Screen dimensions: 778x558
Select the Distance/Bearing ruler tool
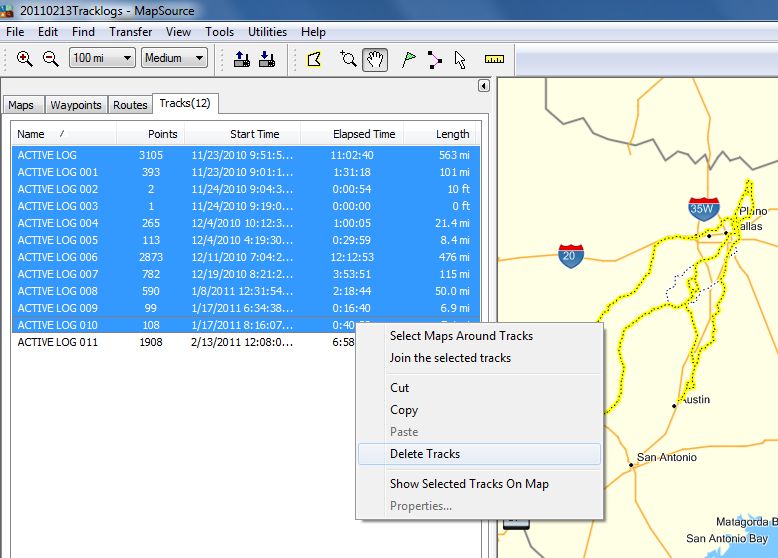[494, 60]
